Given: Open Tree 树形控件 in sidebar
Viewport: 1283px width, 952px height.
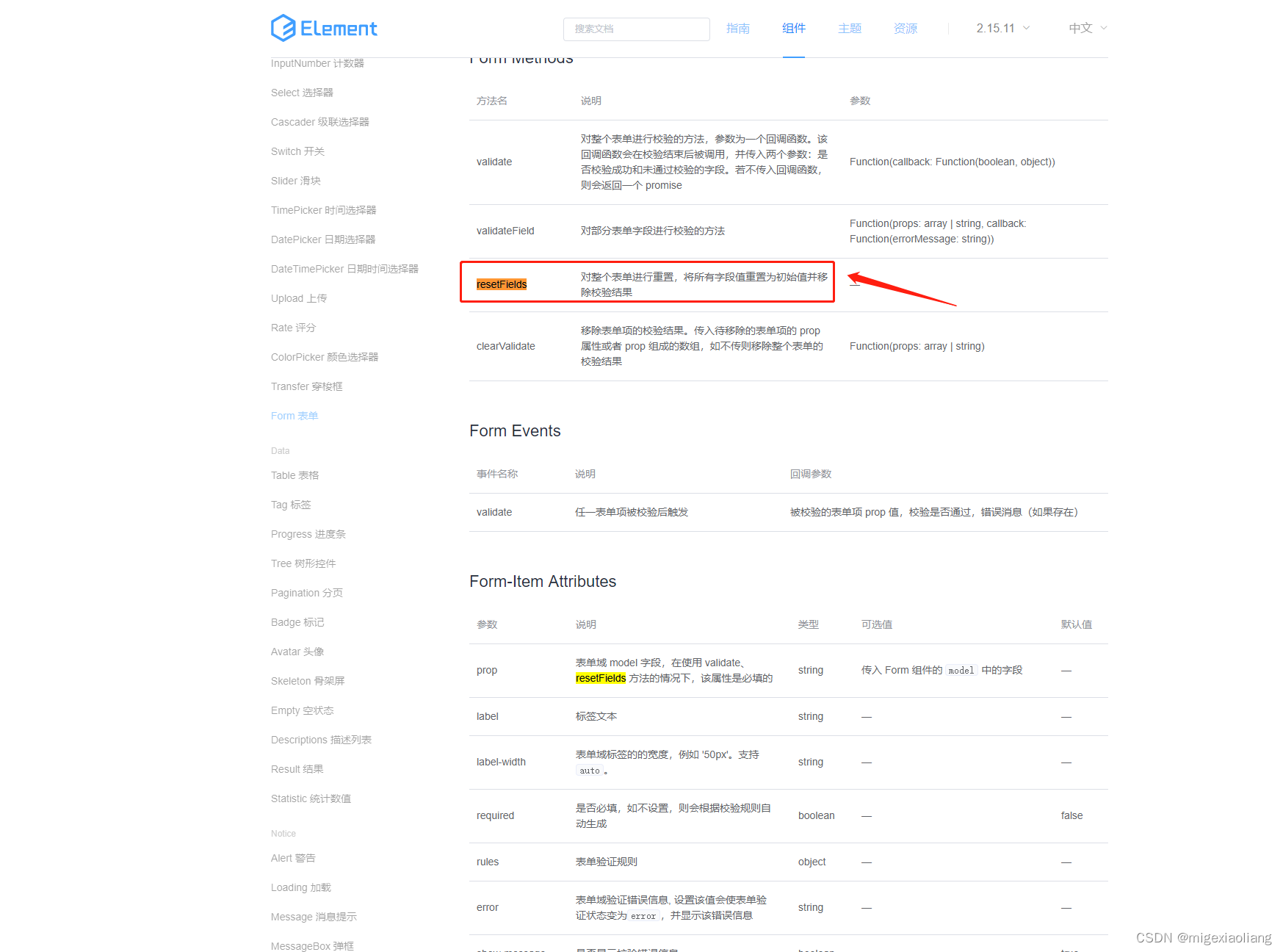Looking at the screenshot, I should [x=303, y=563].
